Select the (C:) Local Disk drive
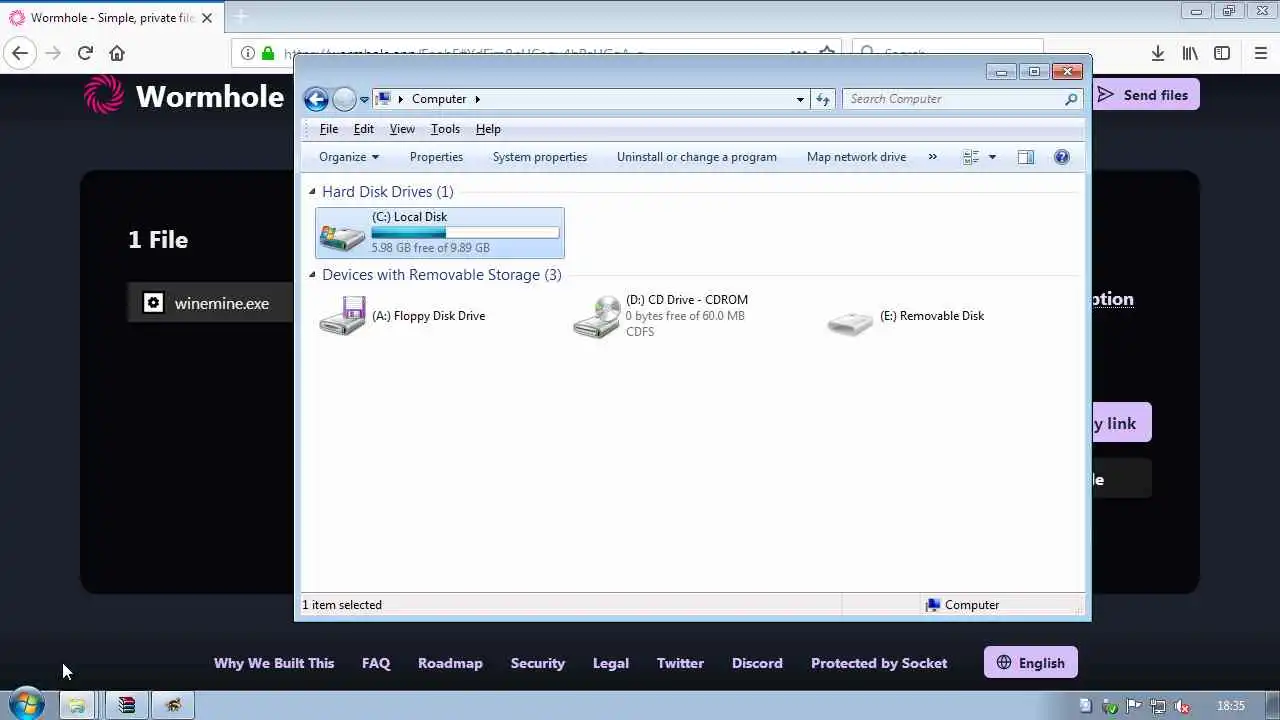 point(440,233)
